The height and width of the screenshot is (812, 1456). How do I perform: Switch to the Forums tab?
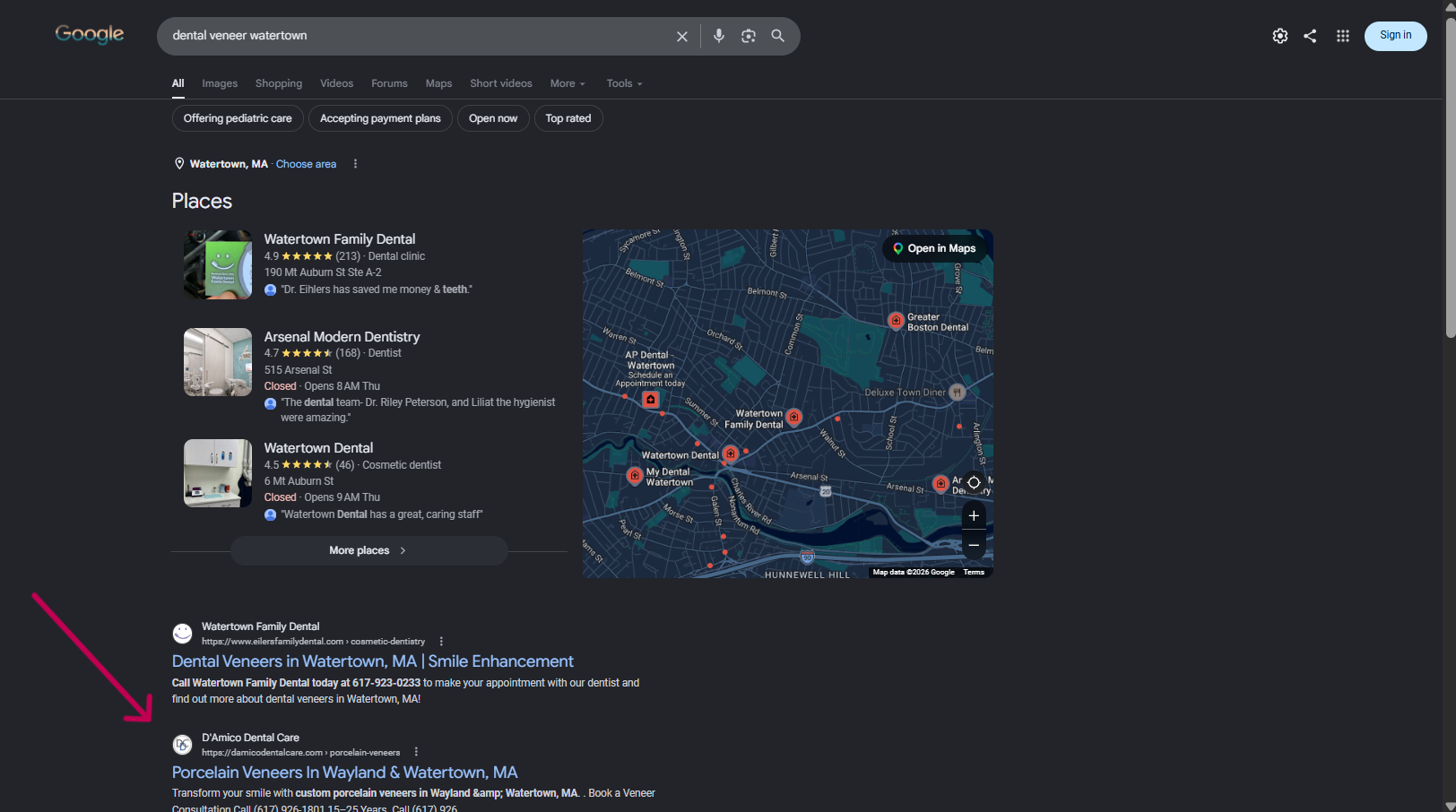[x=389, y=83]
